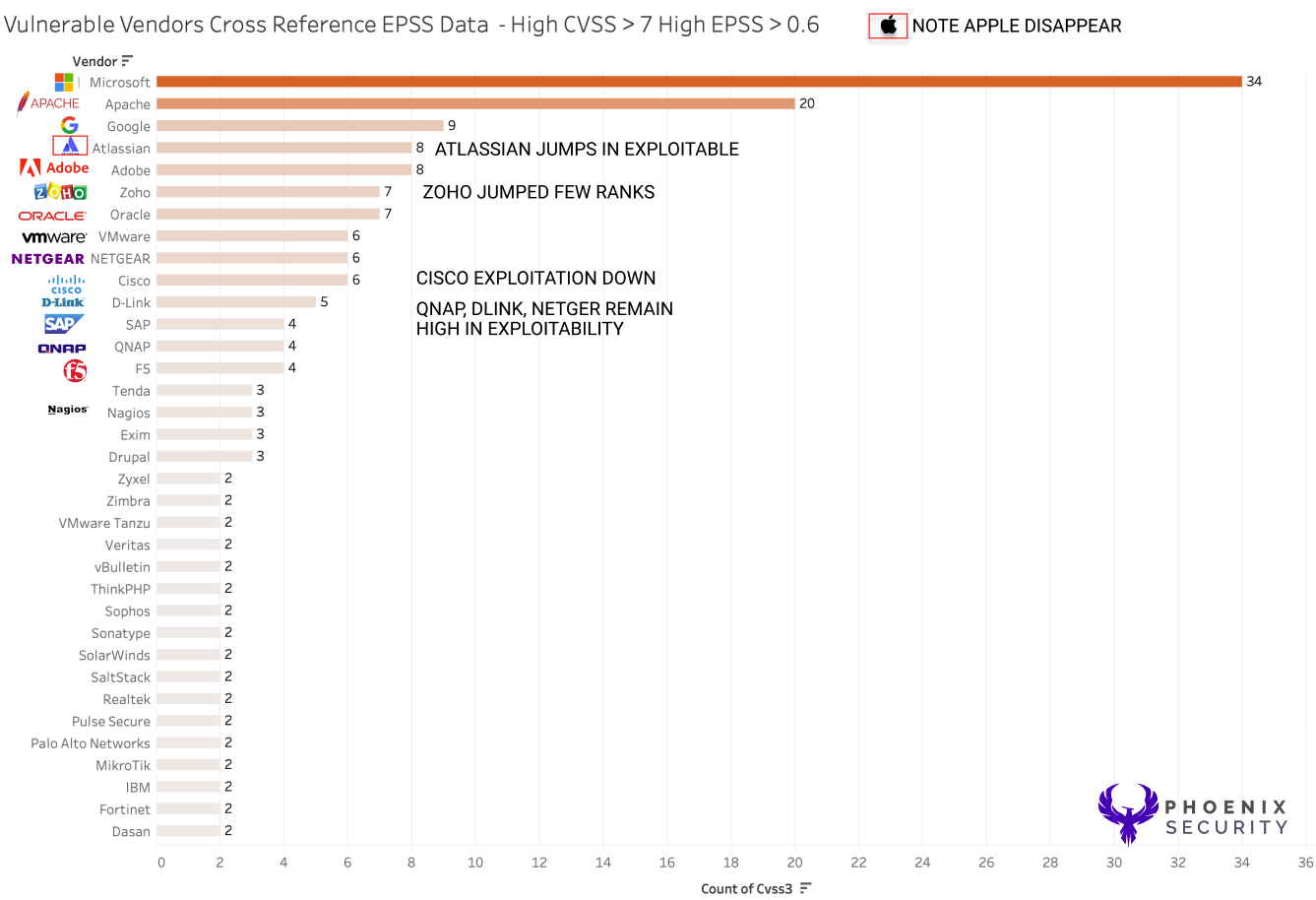Click the Atlassian logo icon
Image resolution: width=1316 pixels, height=900 pixels.
(70, 146)
